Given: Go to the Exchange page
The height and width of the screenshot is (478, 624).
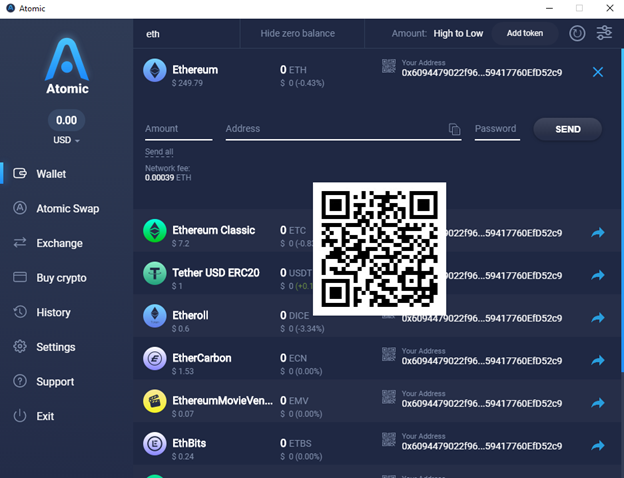Looking at the screenshot, I should coord(59,243).
